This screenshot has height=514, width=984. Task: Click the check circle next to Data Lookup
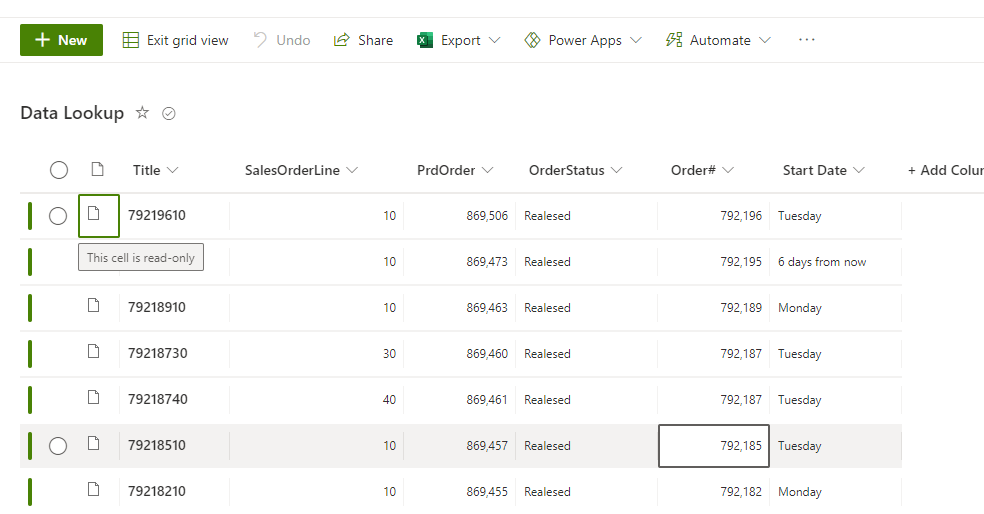pos(169,113)
